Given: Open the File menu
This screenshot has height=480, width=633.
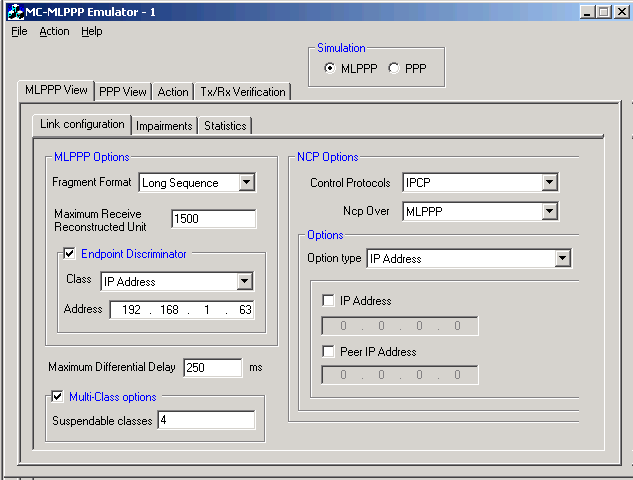Looking at the screenshot, I should (x=19, y=31).
